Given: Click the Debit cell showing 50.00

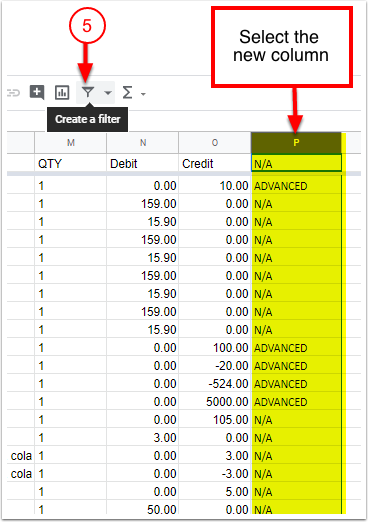Looking at the screenshot, I should click(143, 509).
